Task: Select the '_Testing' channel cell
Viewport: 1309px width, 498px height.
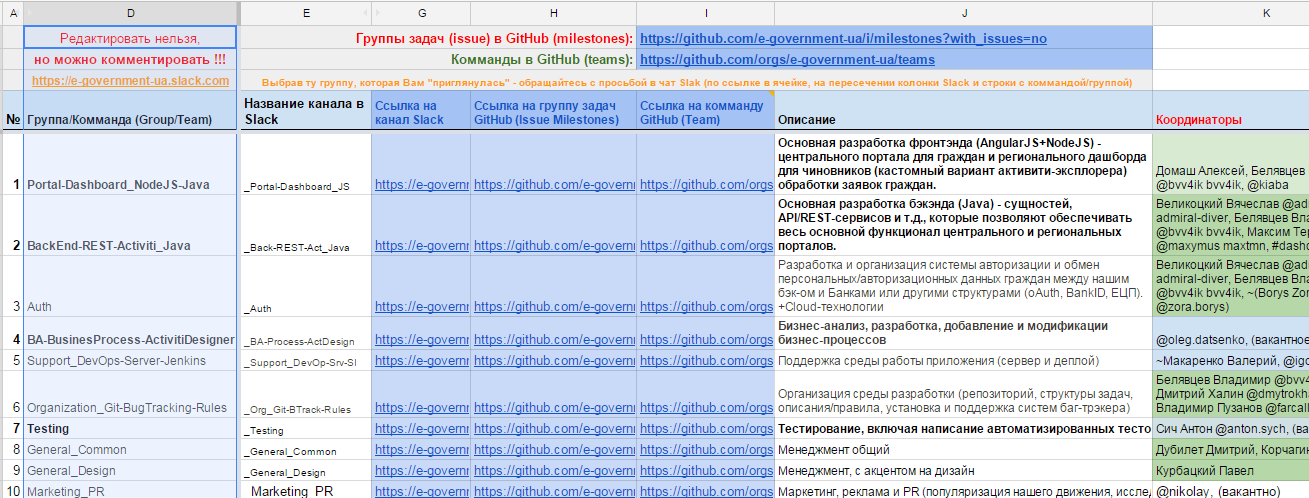Action: click(306, 429)
